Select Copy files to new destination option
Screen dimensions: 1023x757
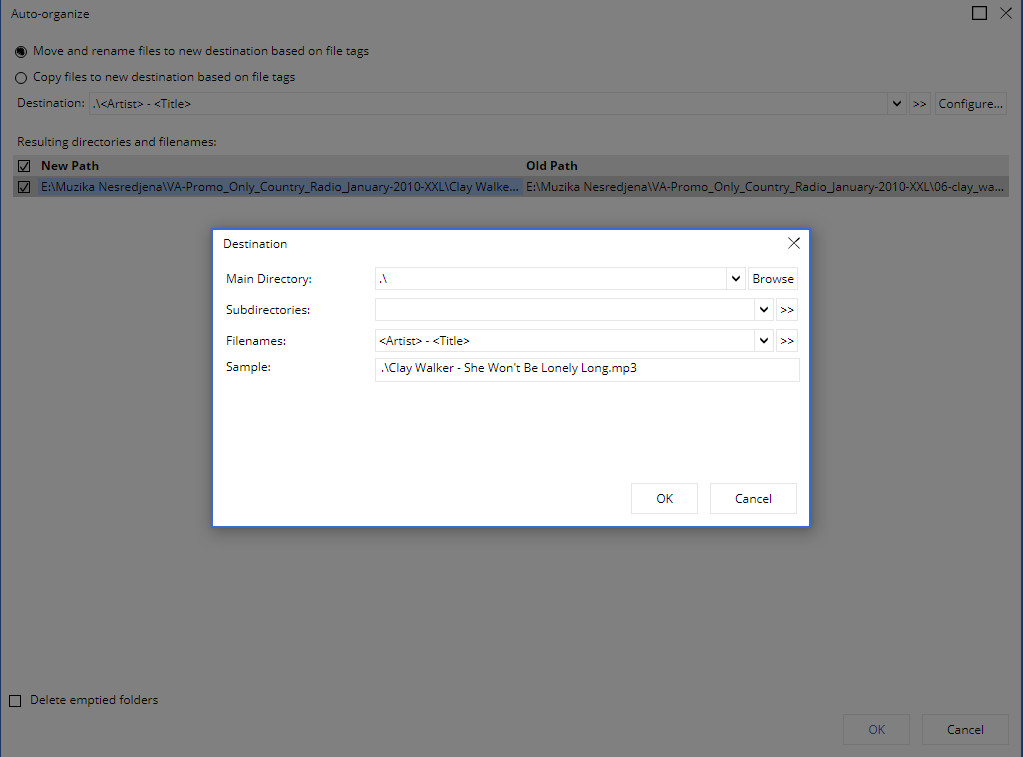coord(22,77)
